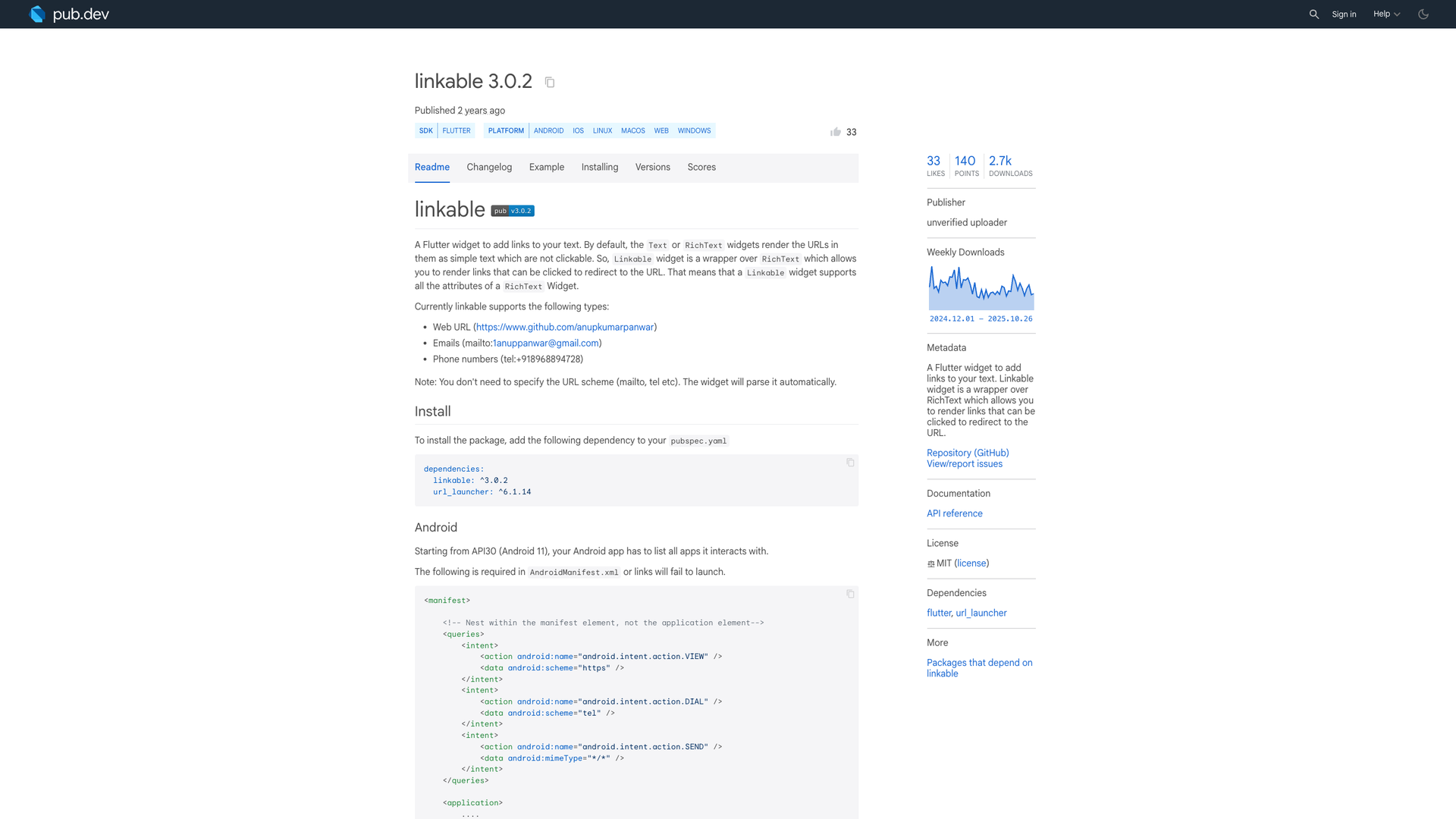
Task: Copy the package name next to linkable 3.0.2
Action: 549,82
